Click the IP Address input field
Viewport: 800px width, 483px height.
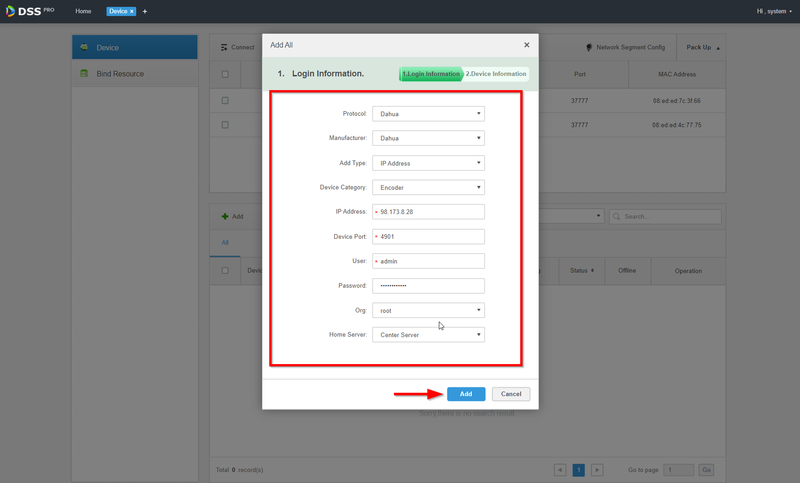tap(428, 212)
